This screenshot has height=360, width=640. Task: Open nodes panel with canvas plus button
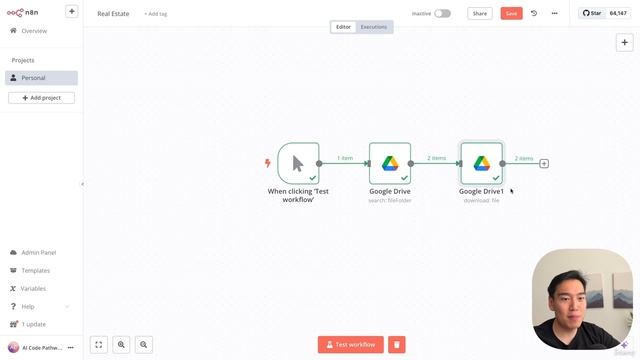click(624, 42)
